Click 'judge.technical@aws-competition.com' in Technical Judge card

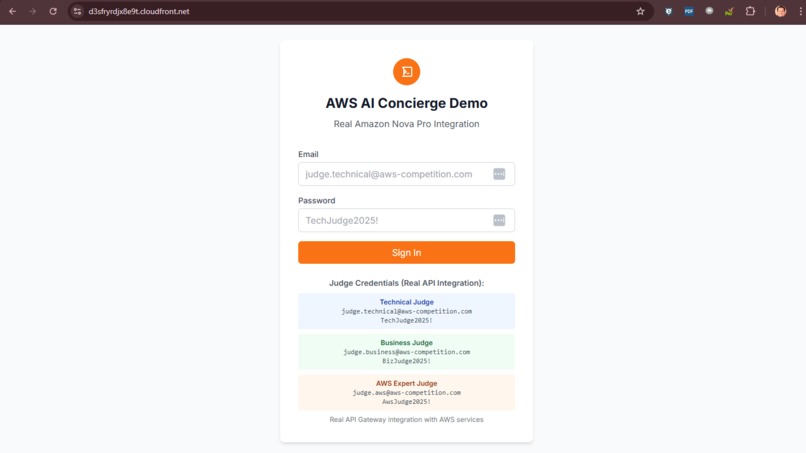coord(407,311)
